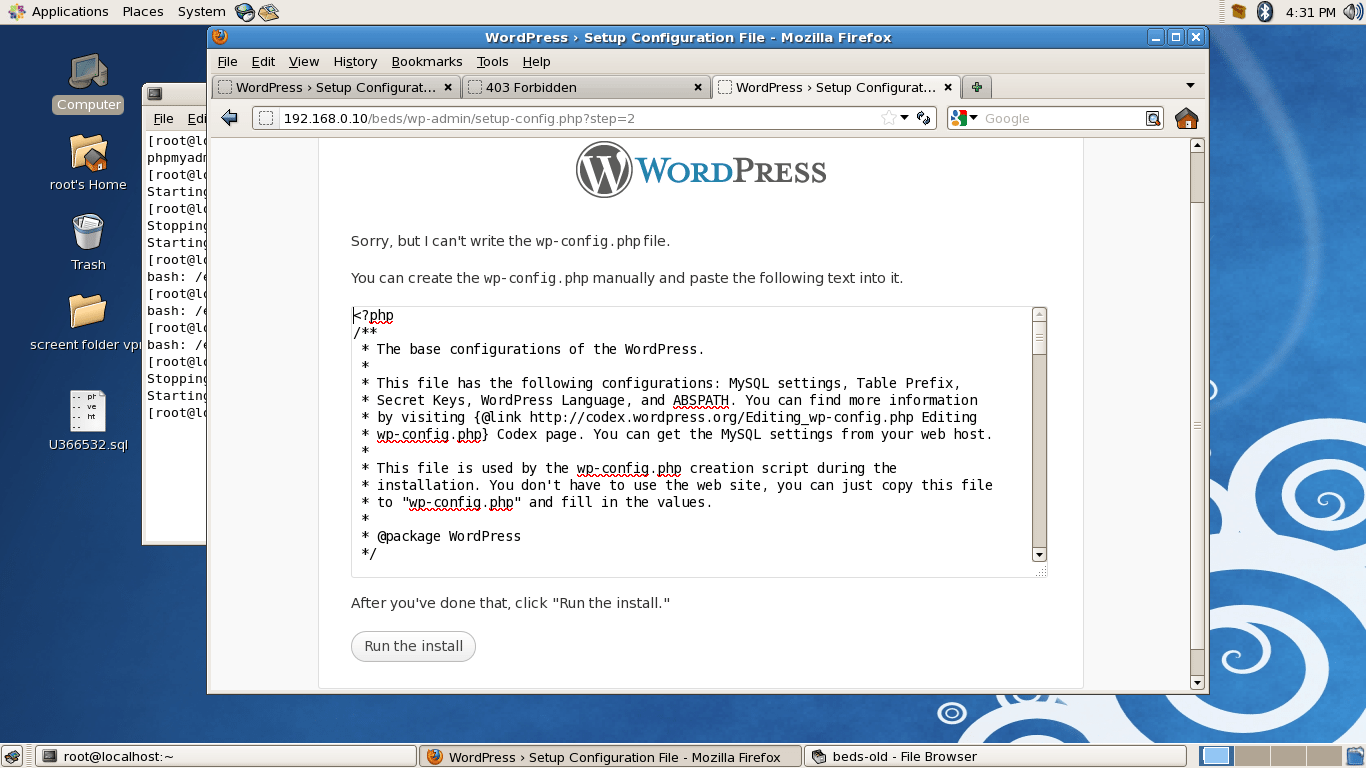Click the clock showing 4:31 PM
This screenshot has width=1366, height=768.
1310,12
